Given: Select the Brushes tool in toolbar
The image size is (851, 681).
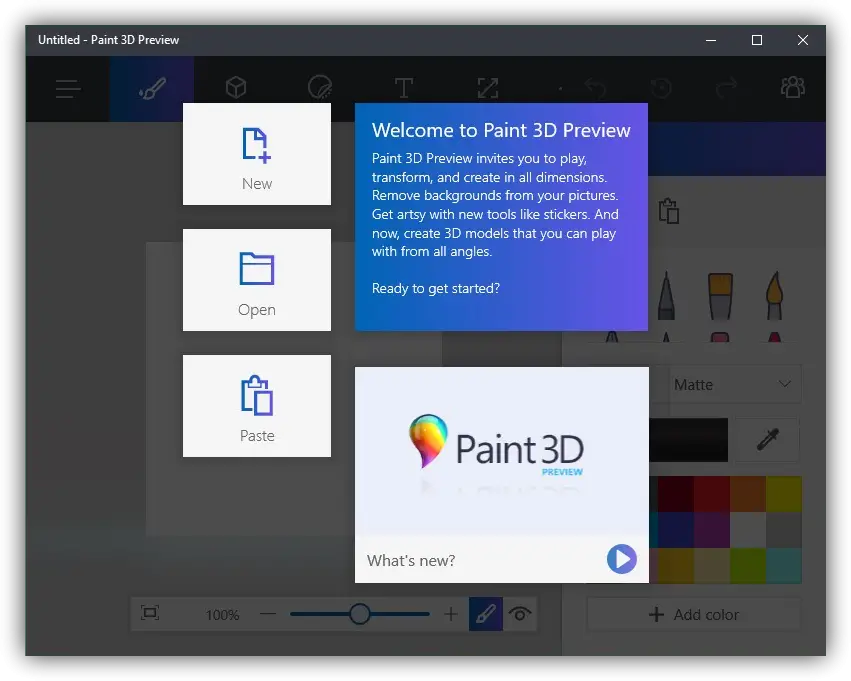Looking at the screenshot, I should [152, 89].
